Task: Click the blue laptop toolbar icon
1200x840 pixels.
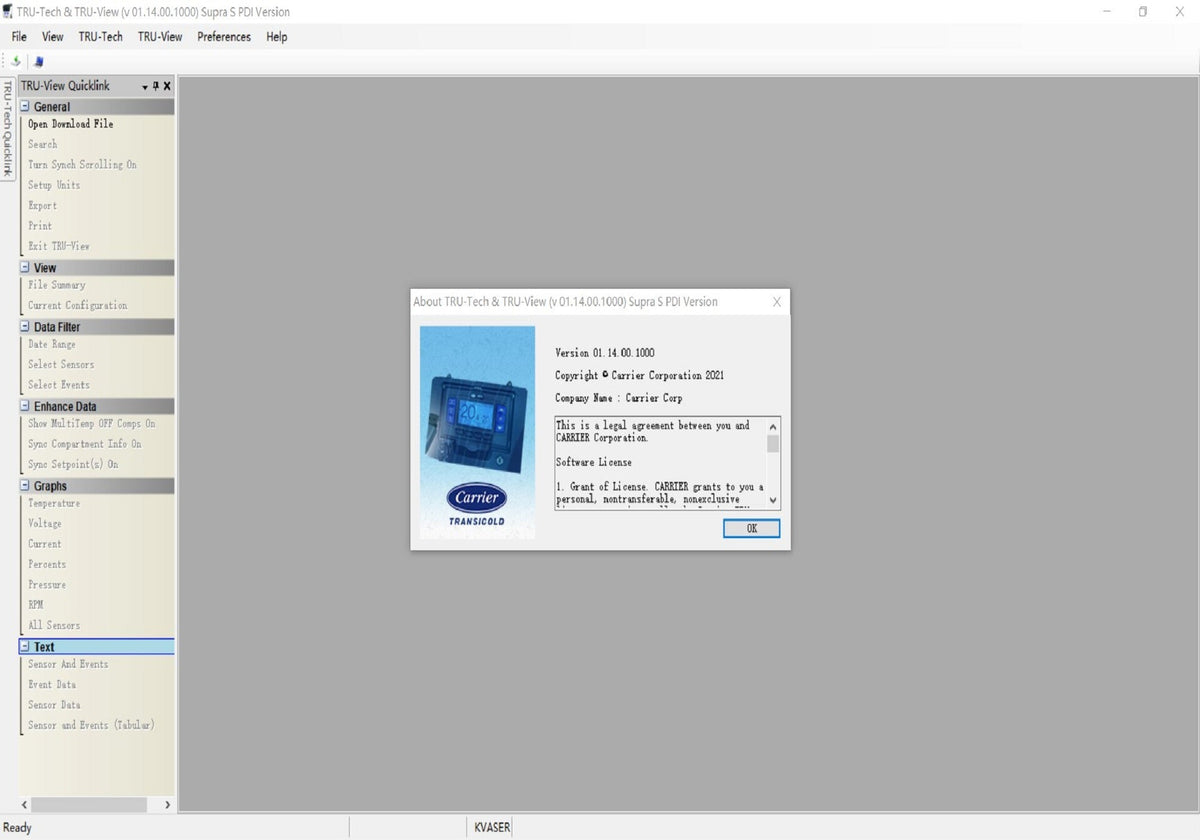Action: click(x=39, y=61)
